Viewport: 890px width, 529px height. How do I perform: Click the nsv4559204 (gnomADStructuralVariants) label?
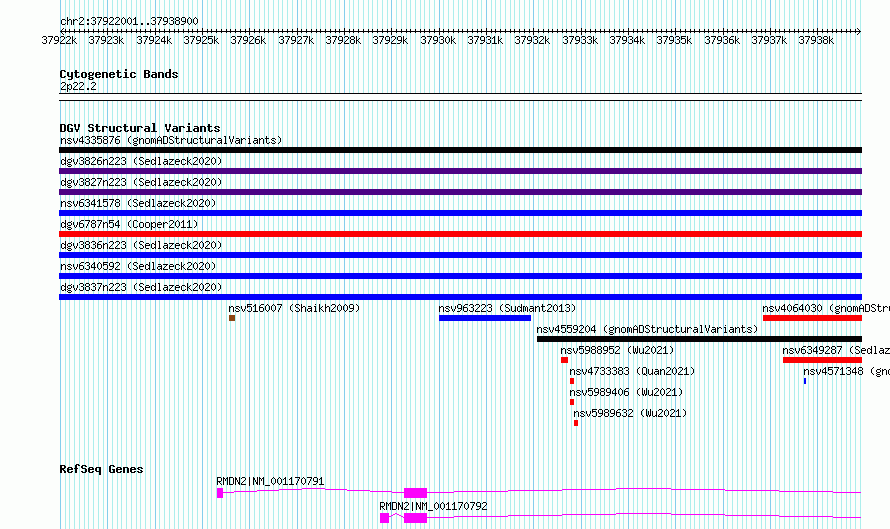click(x=647, y=329)
